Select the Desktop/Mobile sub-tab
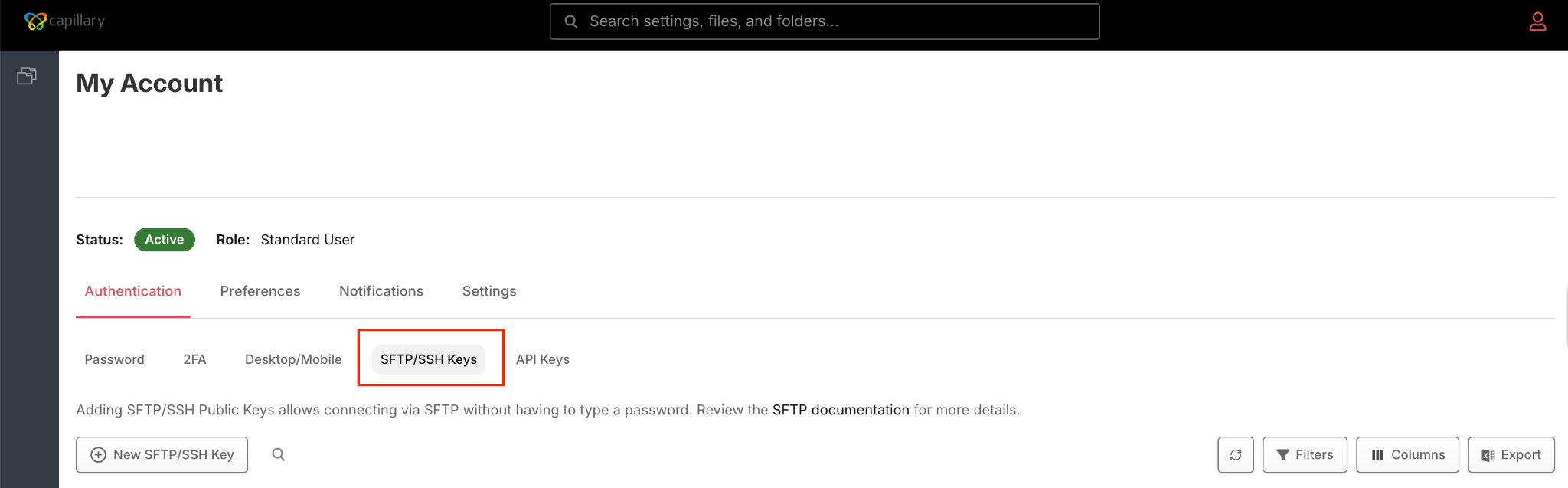 click(x=293, y=359)
